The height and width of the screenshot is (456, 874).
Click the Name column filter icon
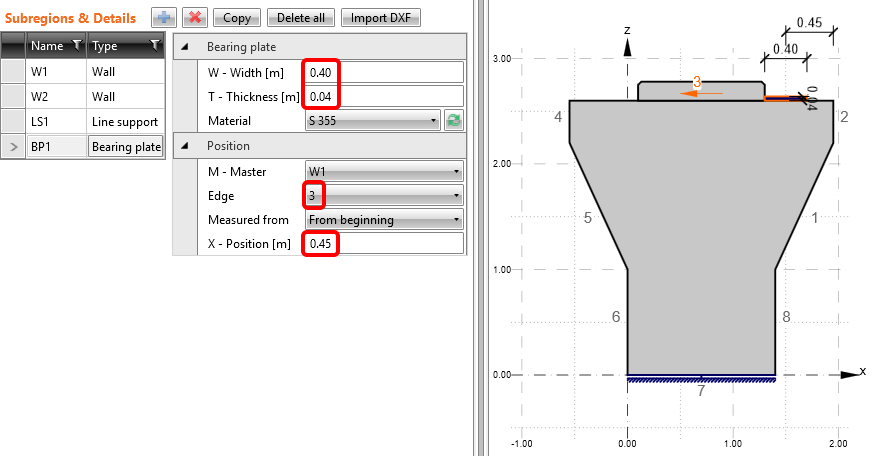(x=74, y=45)
